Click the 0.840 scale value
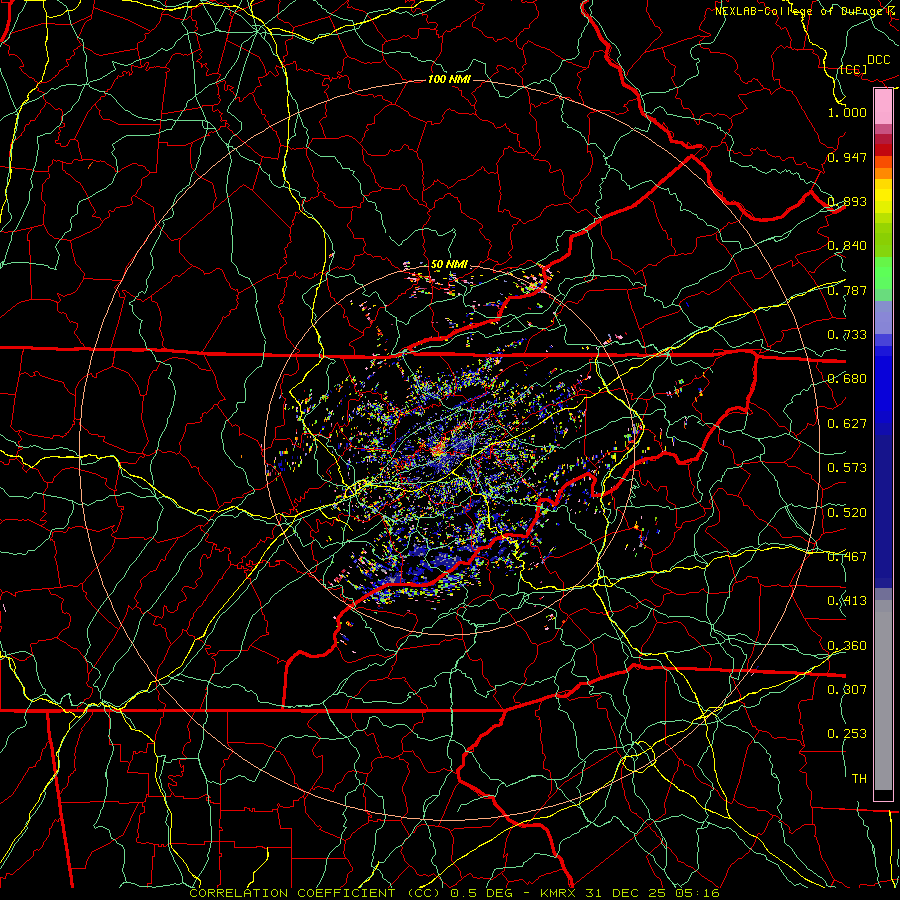The width and height of the screenshot is (900, 900). 847,246
